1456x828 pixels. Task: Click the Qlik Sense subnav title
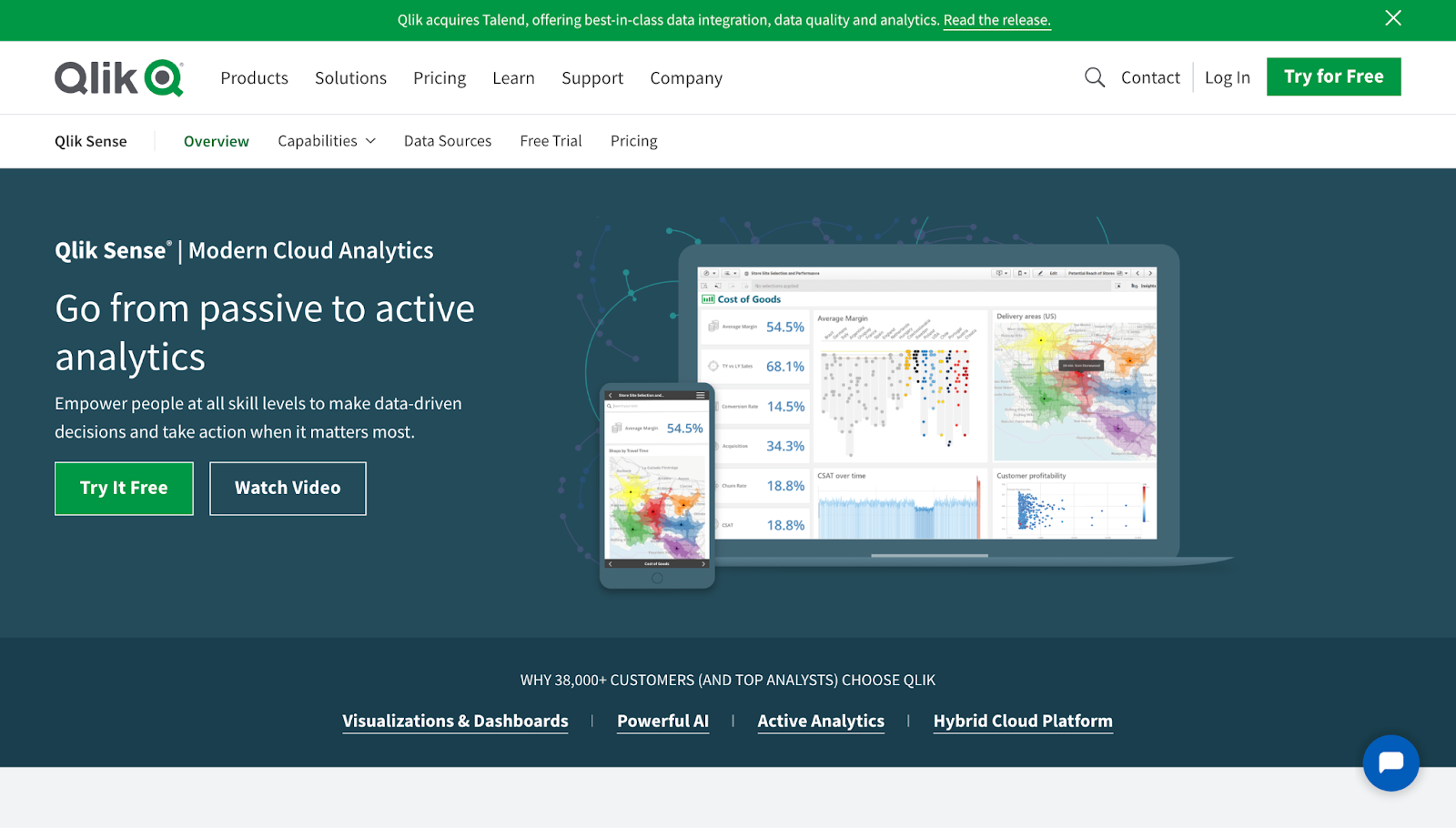[x=91, y=141]
